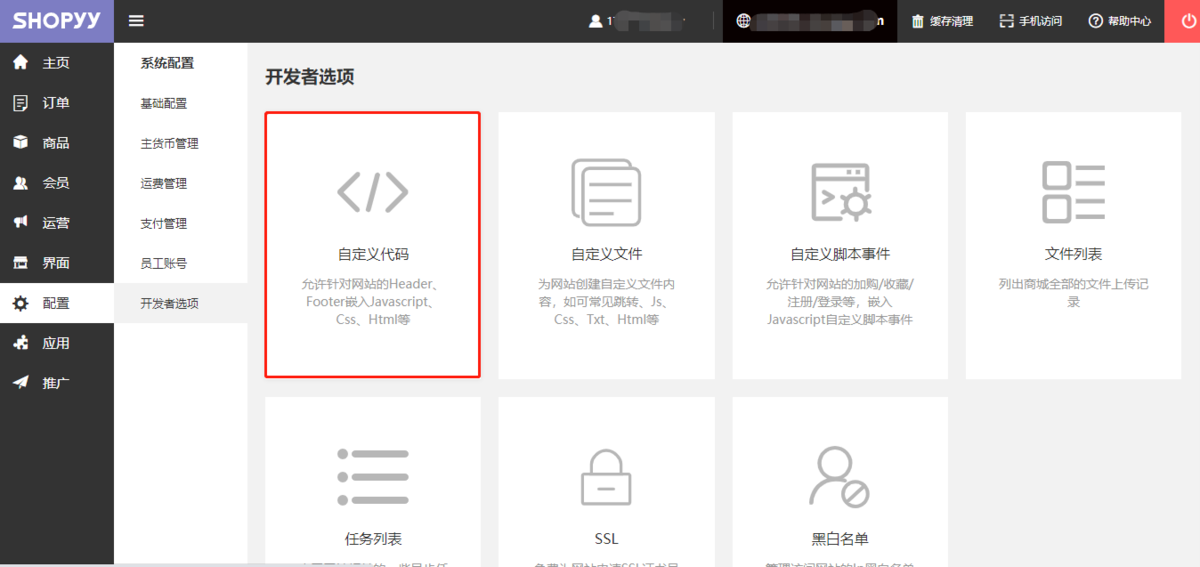Open the 任务列表 card title
This screenshot has height=567, width=1200.
(373, 539)
